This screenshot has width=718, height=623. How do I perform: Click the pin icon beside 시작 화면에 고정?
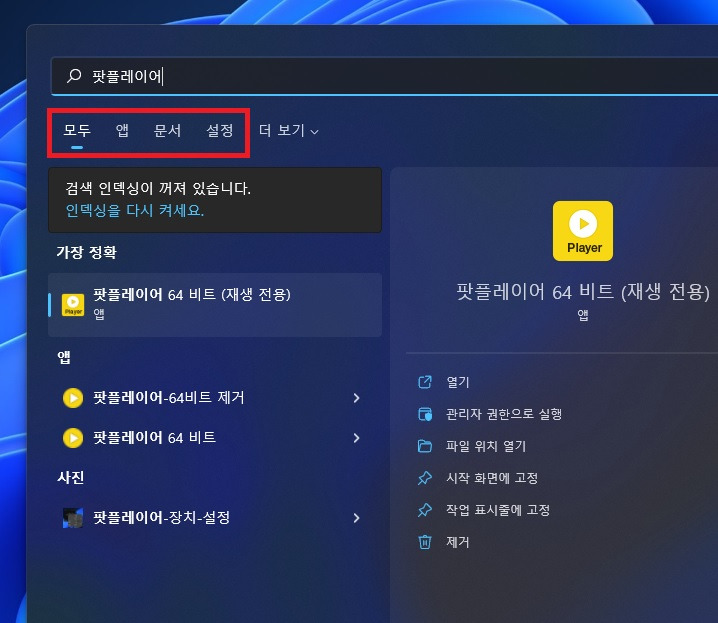tap(425, 478)
